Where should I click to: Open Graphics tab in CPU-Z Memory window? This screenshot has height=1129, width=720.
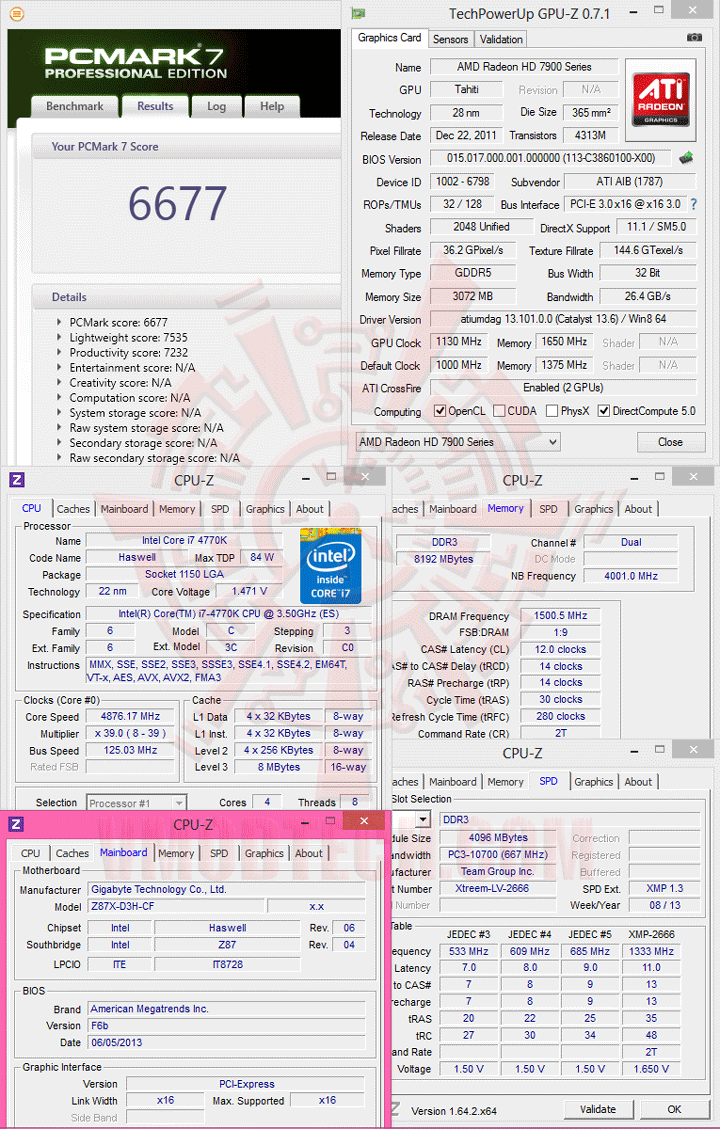[594, 509]
